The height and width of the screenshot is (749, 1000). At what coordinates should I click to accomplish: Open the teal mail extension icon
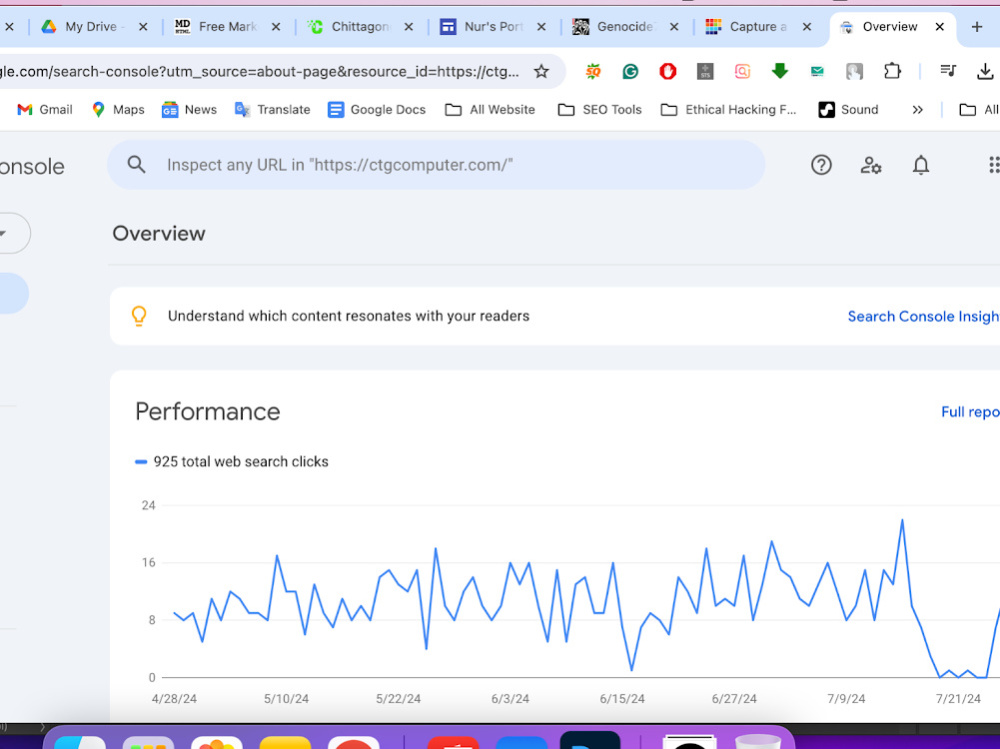pos(817,71)
